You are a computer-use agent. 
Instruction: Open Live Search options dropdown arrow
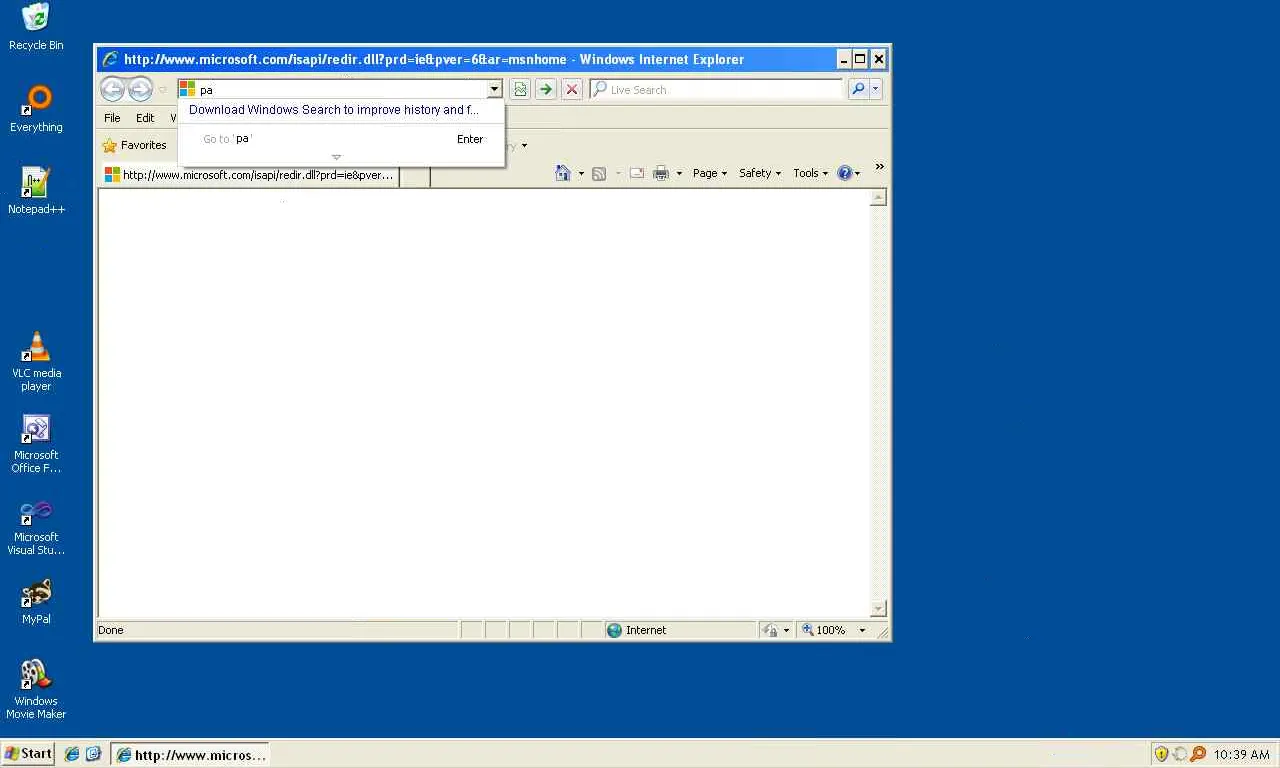tap(876, 89)
